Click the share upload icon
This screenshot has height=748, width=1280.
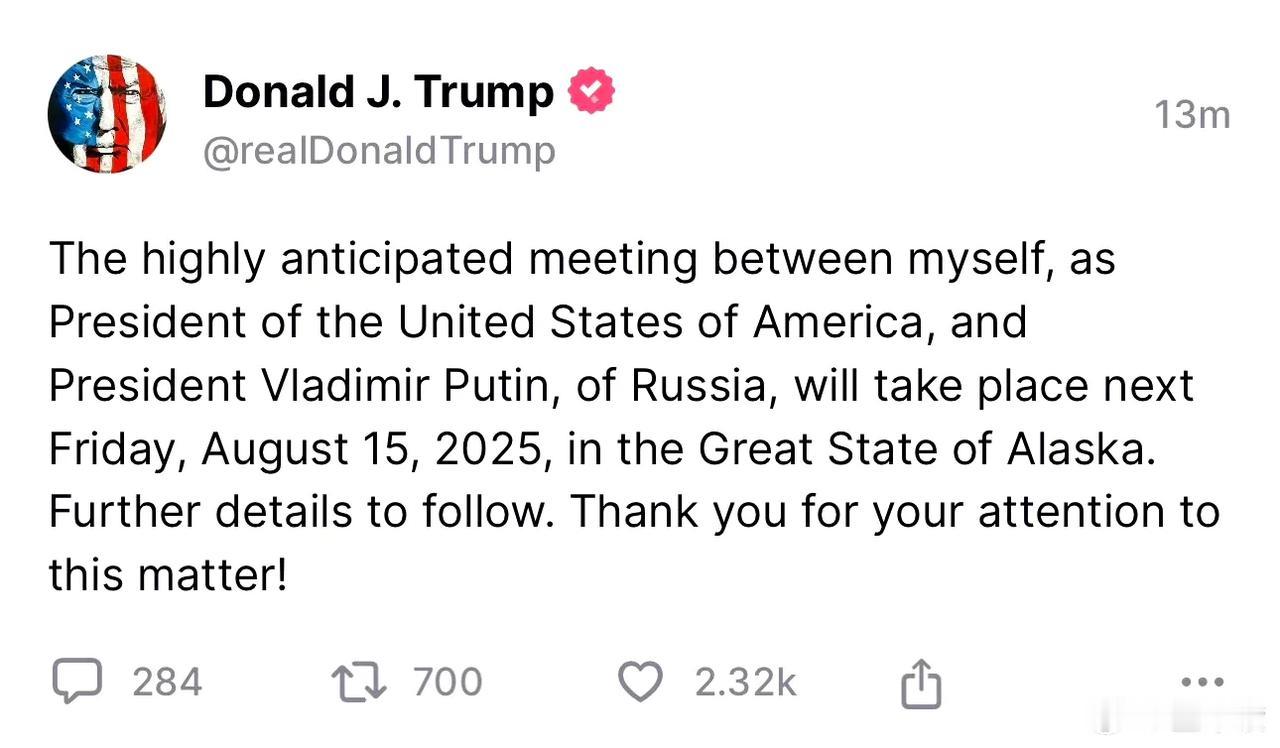921,682
